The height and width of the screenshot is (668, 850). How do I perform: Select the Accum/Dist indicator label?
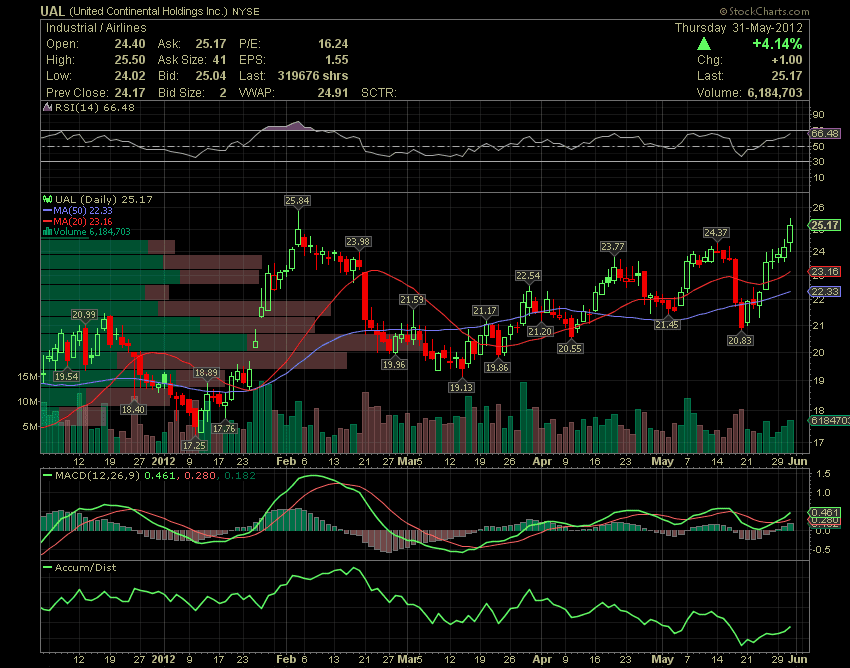[85, 568]
